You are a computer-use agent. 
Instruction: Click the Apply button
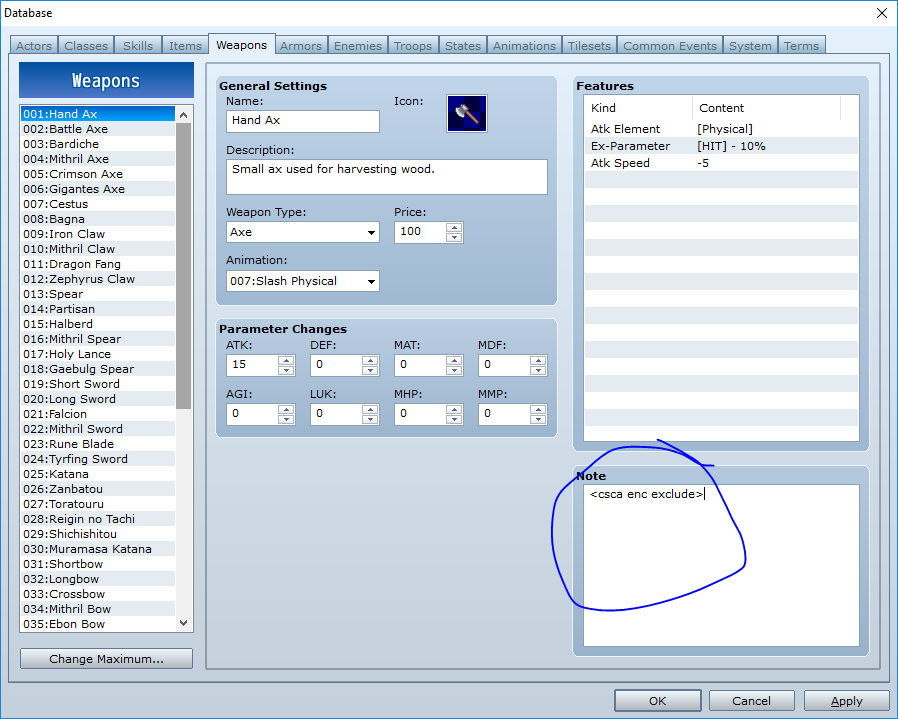coord(846,701)
